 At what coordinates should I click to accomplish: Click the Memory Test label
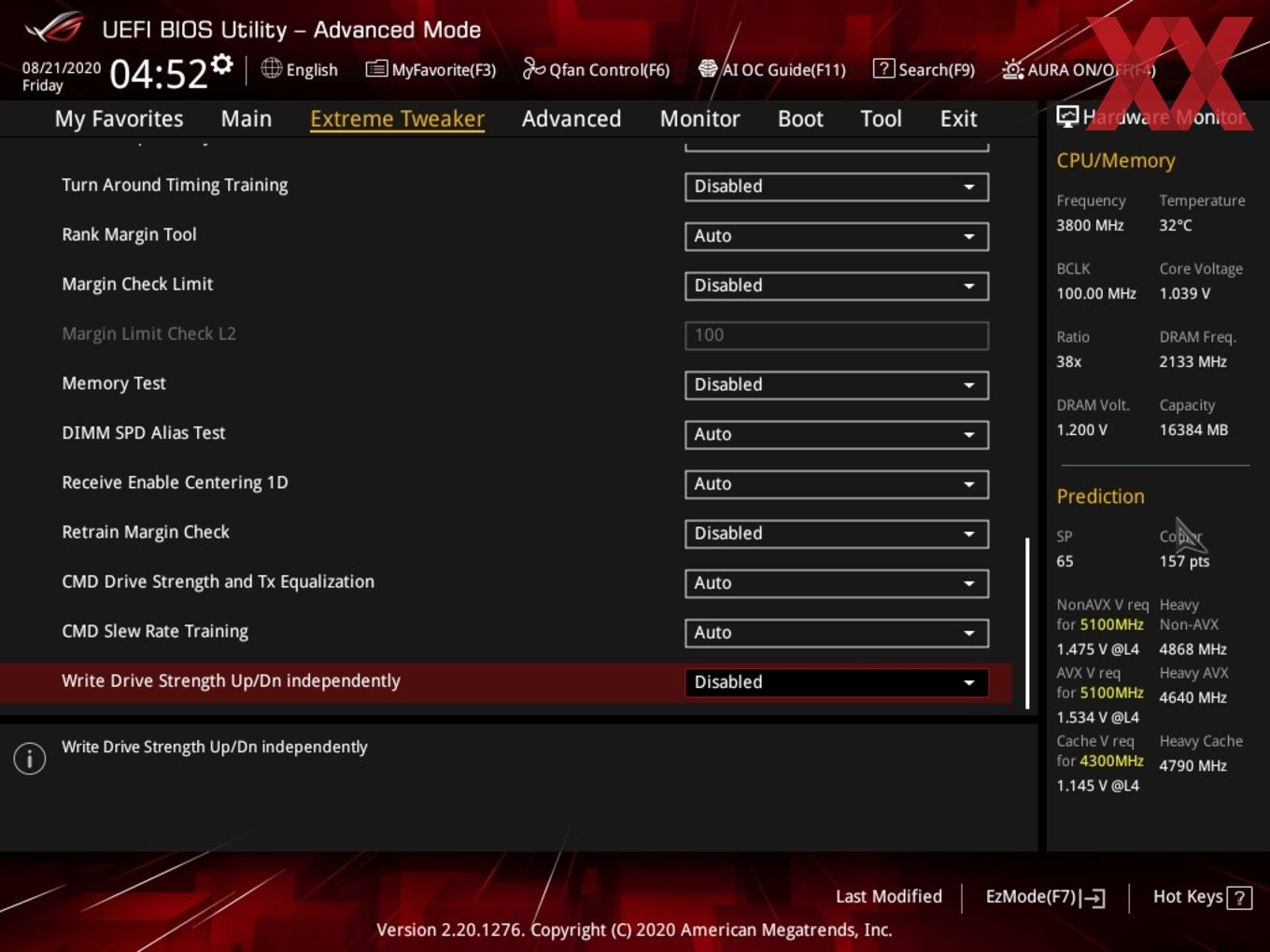point(114,384)
